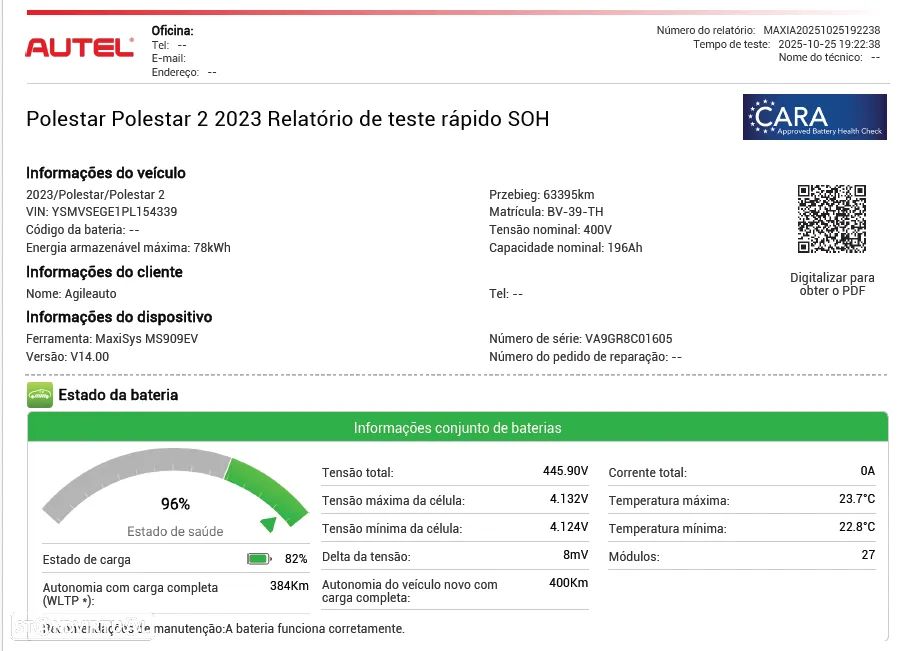Click the minimum temperature 22.8°C
The image size is (910, 651).
pos(857,527)
